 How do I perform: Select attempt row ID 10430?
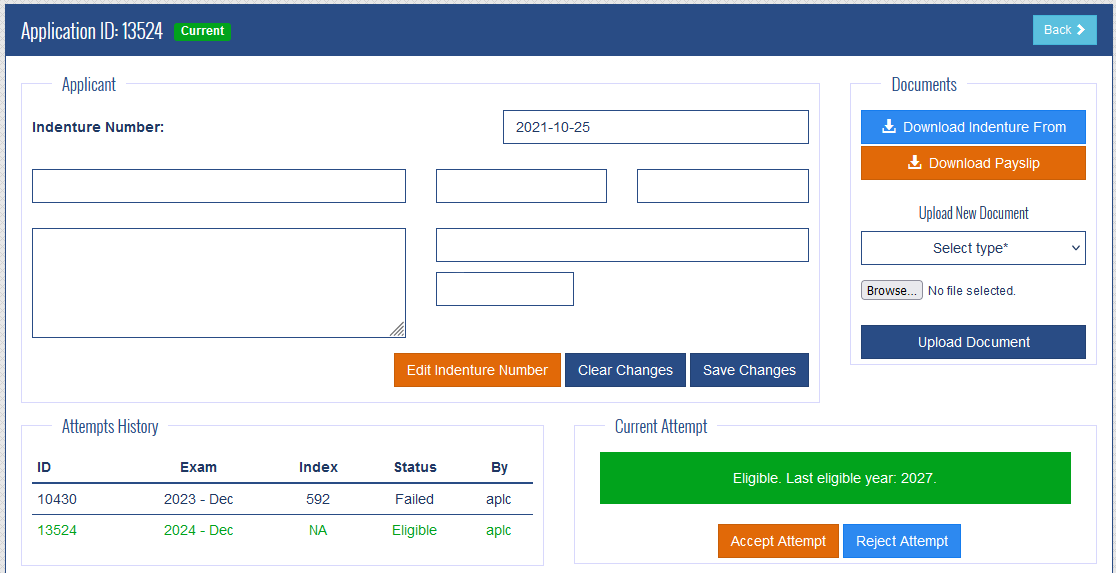point(57,499)
